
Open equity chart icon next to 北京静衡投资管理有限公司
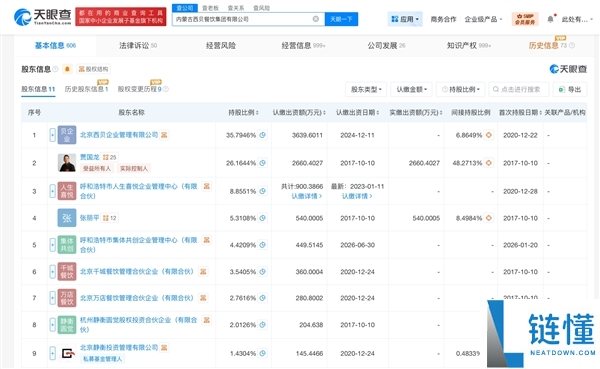click(164, 348)
